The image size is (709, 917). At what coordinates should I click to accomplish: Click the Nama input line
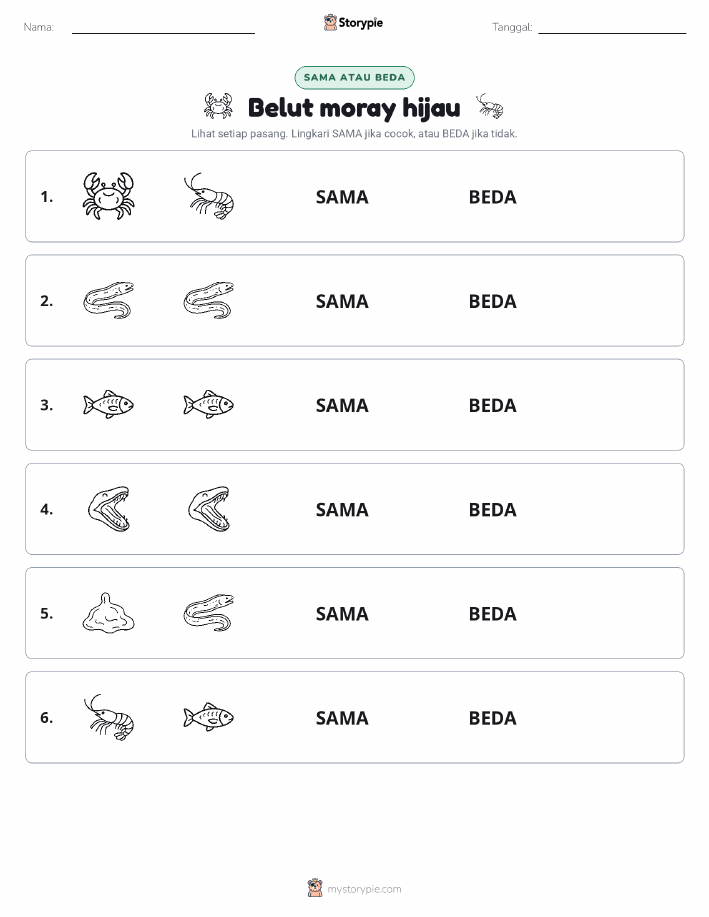pos(163,28)
